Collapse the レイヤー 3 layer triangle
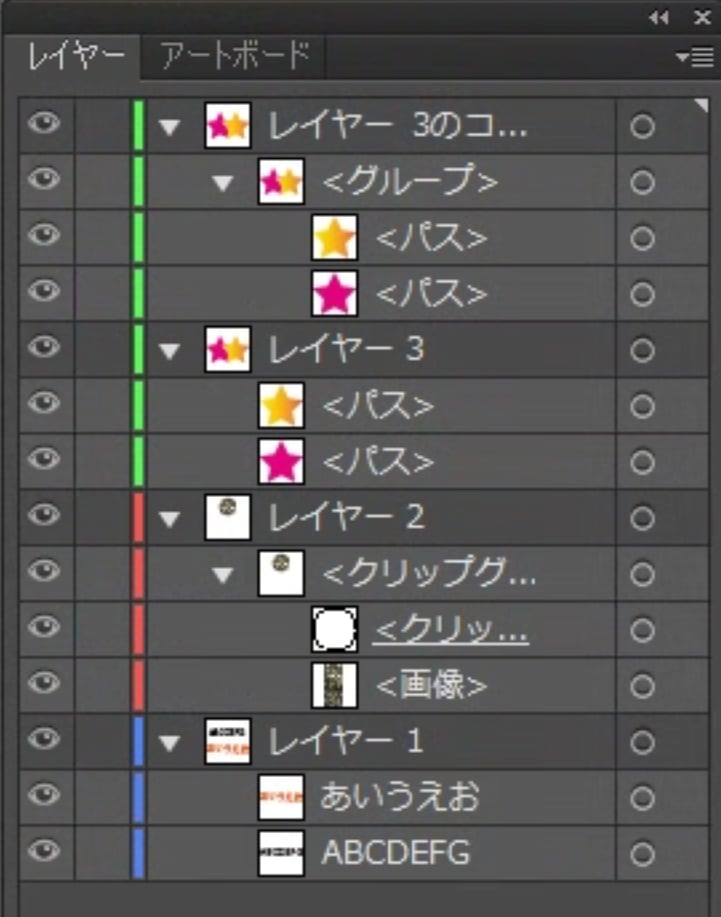Viewport: 721px width, 917px height. (x=169, y=351)
